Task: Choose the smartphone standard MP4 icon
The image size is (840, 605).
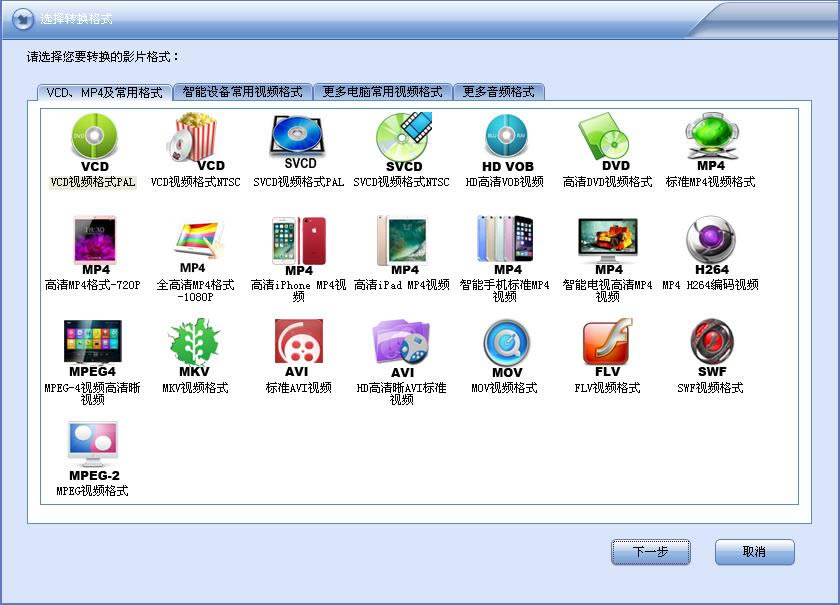Action: (506, 245)
